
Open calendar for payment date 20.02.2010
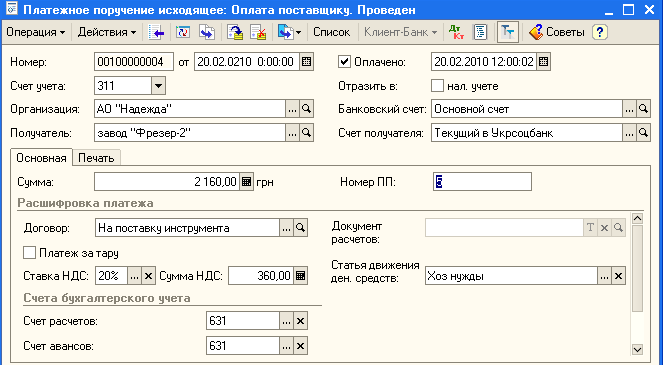tap(543, 62)
